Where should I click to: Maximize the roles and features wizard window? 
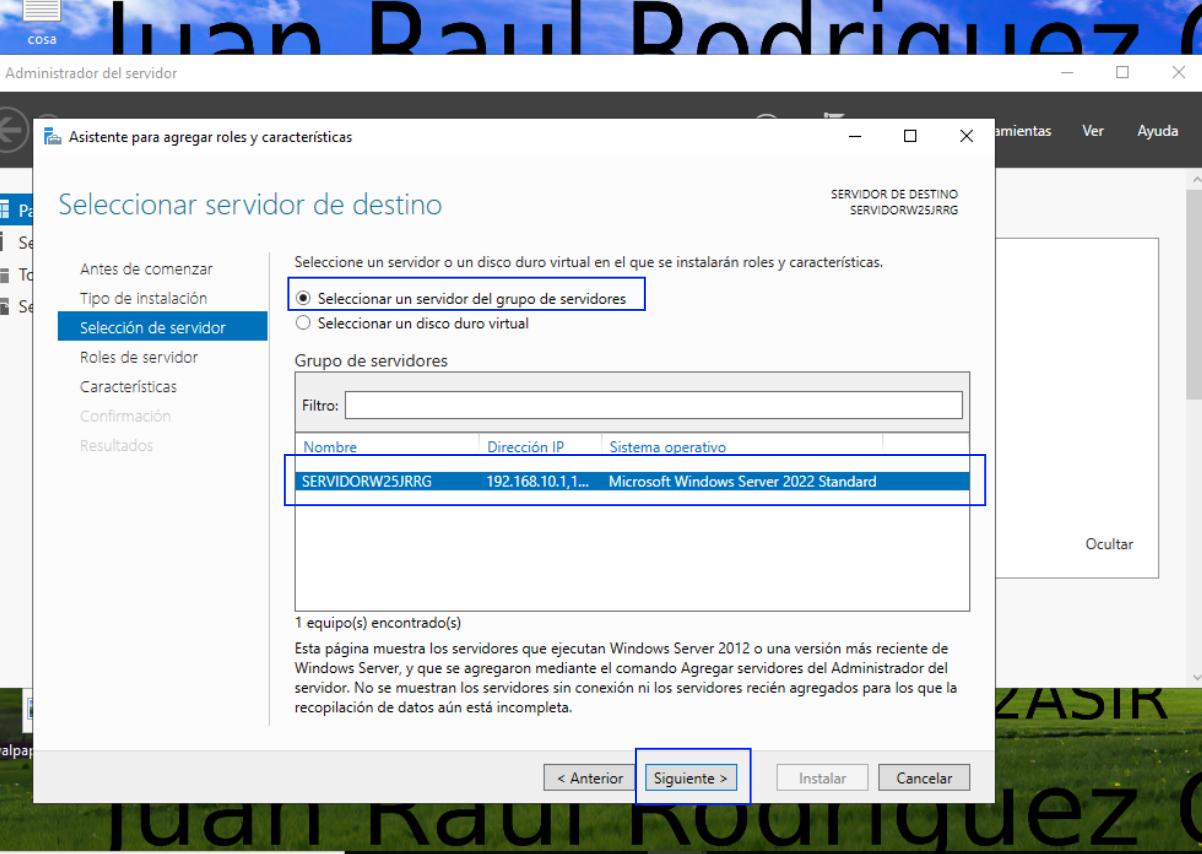(x=910, y=137)
